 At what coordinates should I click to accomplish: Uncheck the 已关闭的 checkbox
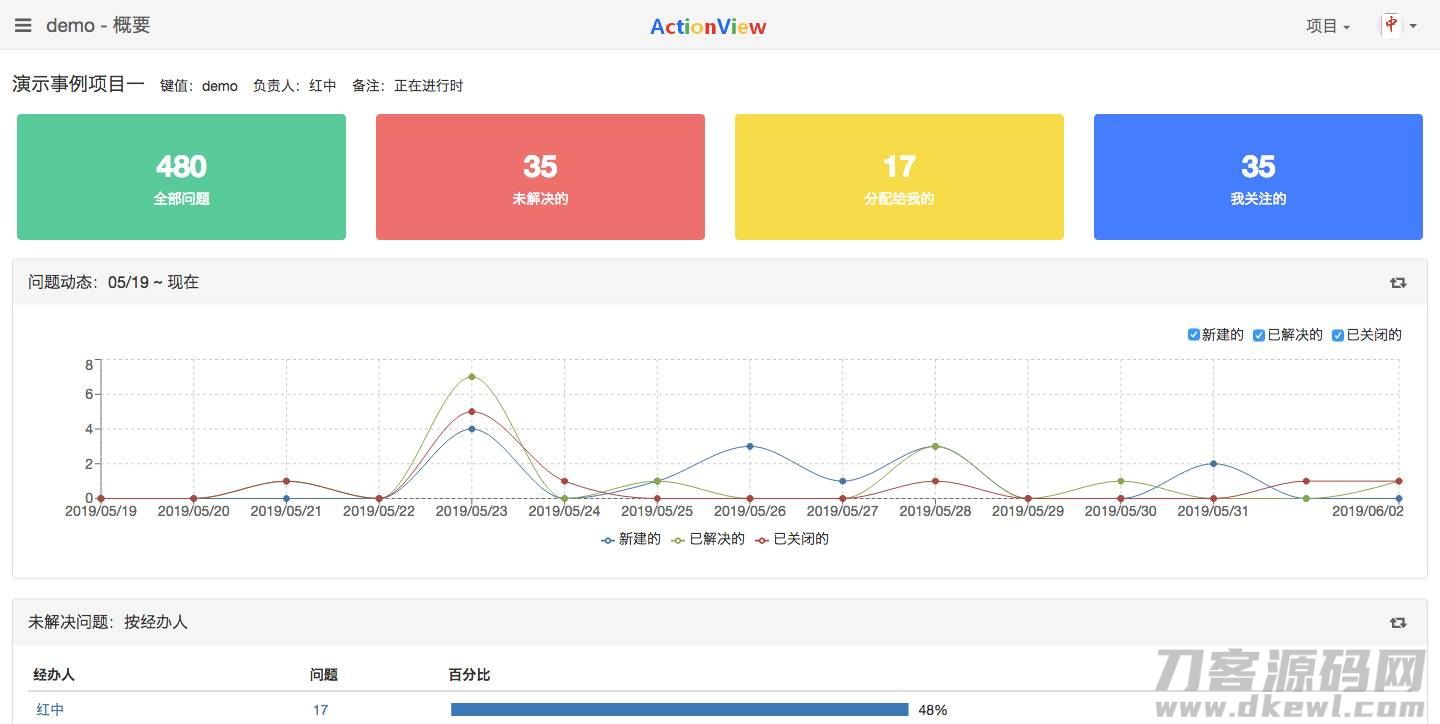(1338, 335)
